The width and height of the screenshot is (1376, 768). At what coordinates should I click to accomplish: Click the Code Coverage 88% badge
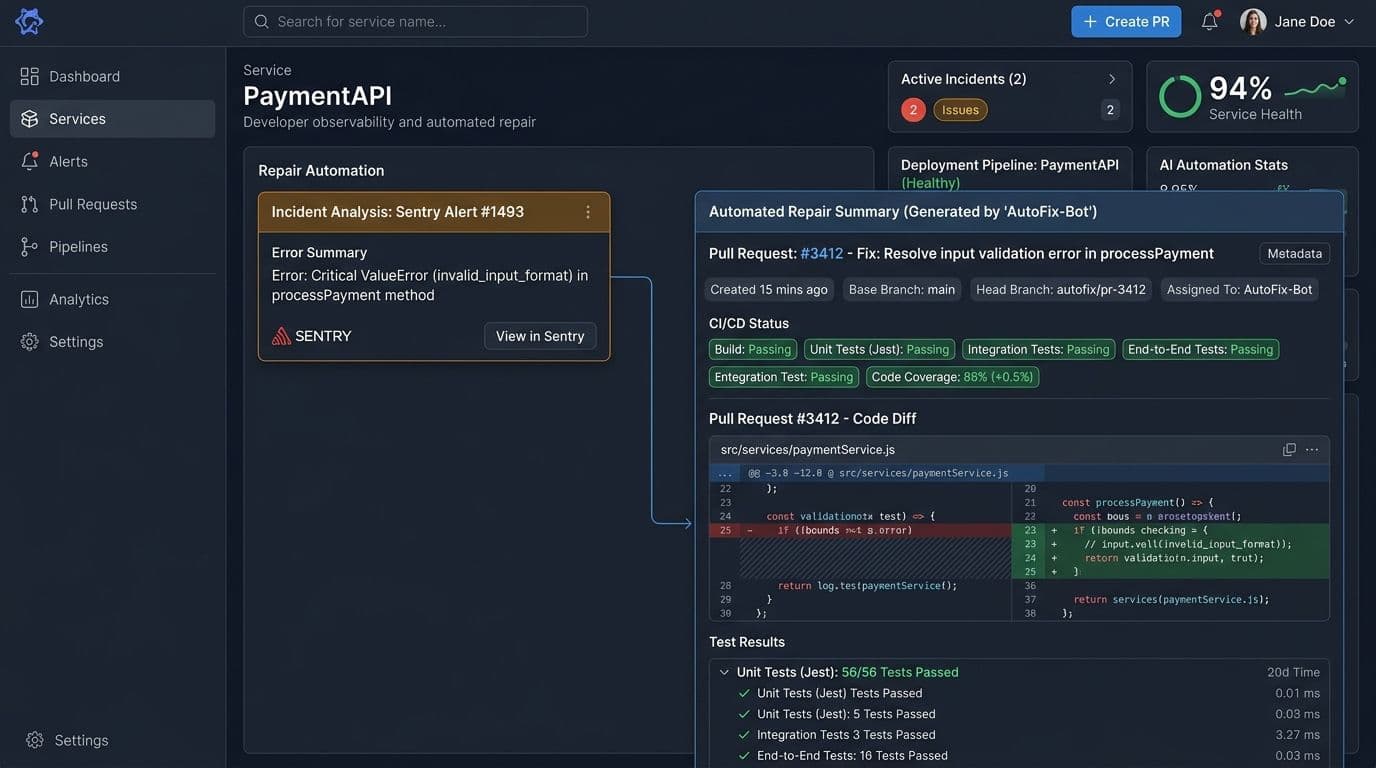[953, 377]
